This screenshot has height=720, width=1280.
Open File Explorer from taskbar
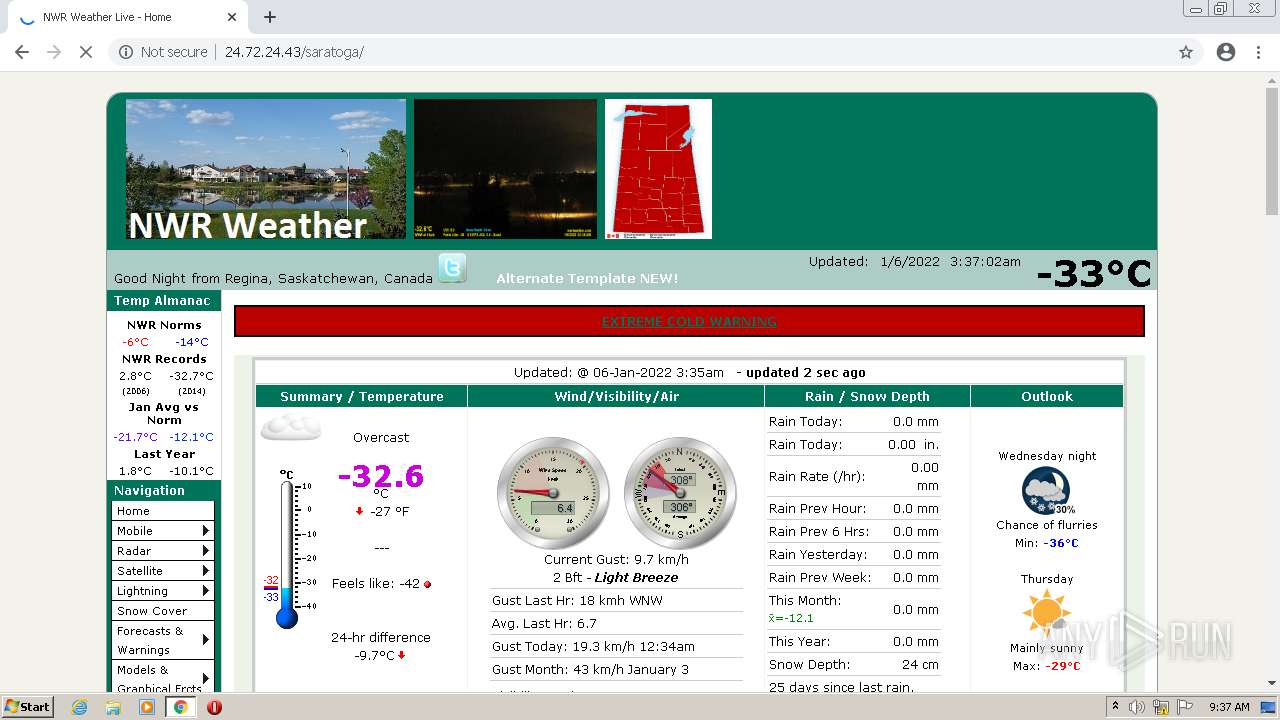113,707
